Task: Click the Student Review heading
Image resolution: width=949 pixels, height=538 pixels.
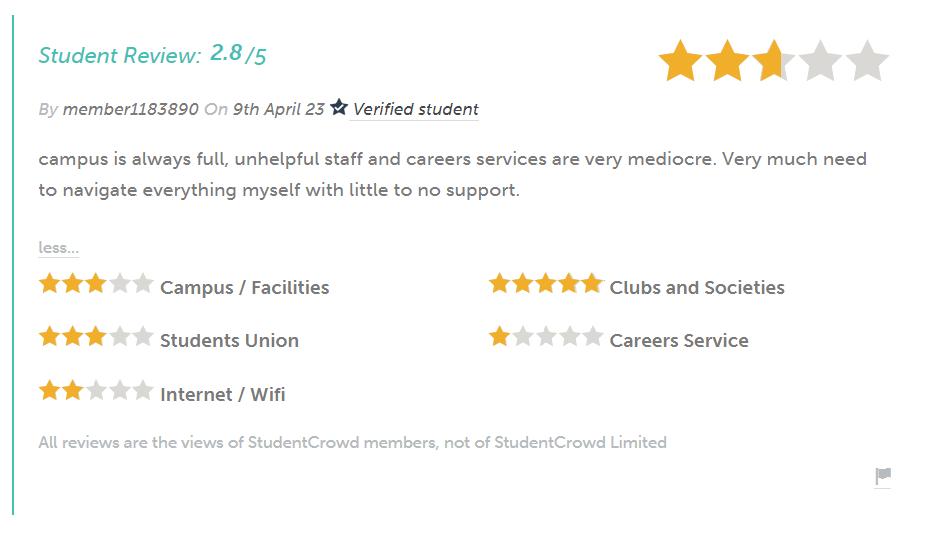Action: (x=120, y=56)
